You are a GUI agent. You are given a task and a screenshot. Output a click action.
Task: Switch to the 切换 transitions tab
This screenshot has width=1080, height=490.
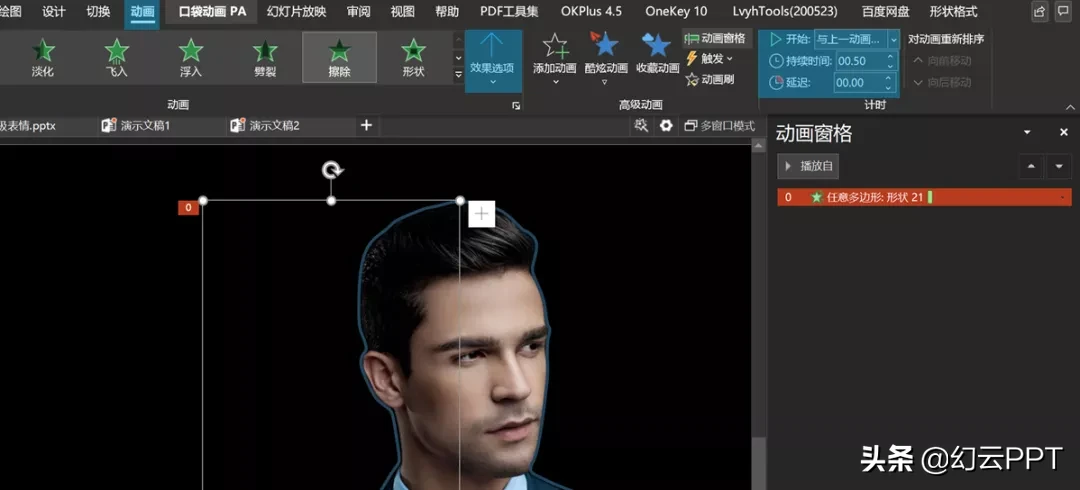click(98, 12)
